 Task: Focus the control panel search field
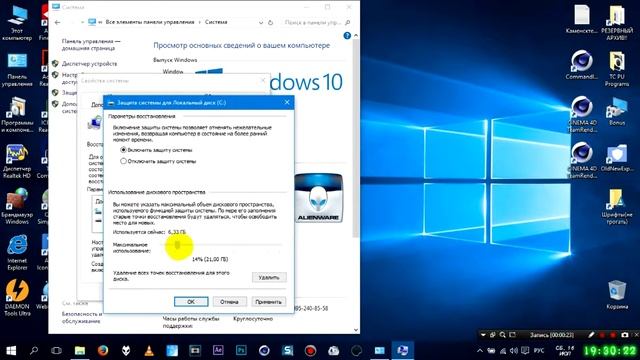click(313, 22)
